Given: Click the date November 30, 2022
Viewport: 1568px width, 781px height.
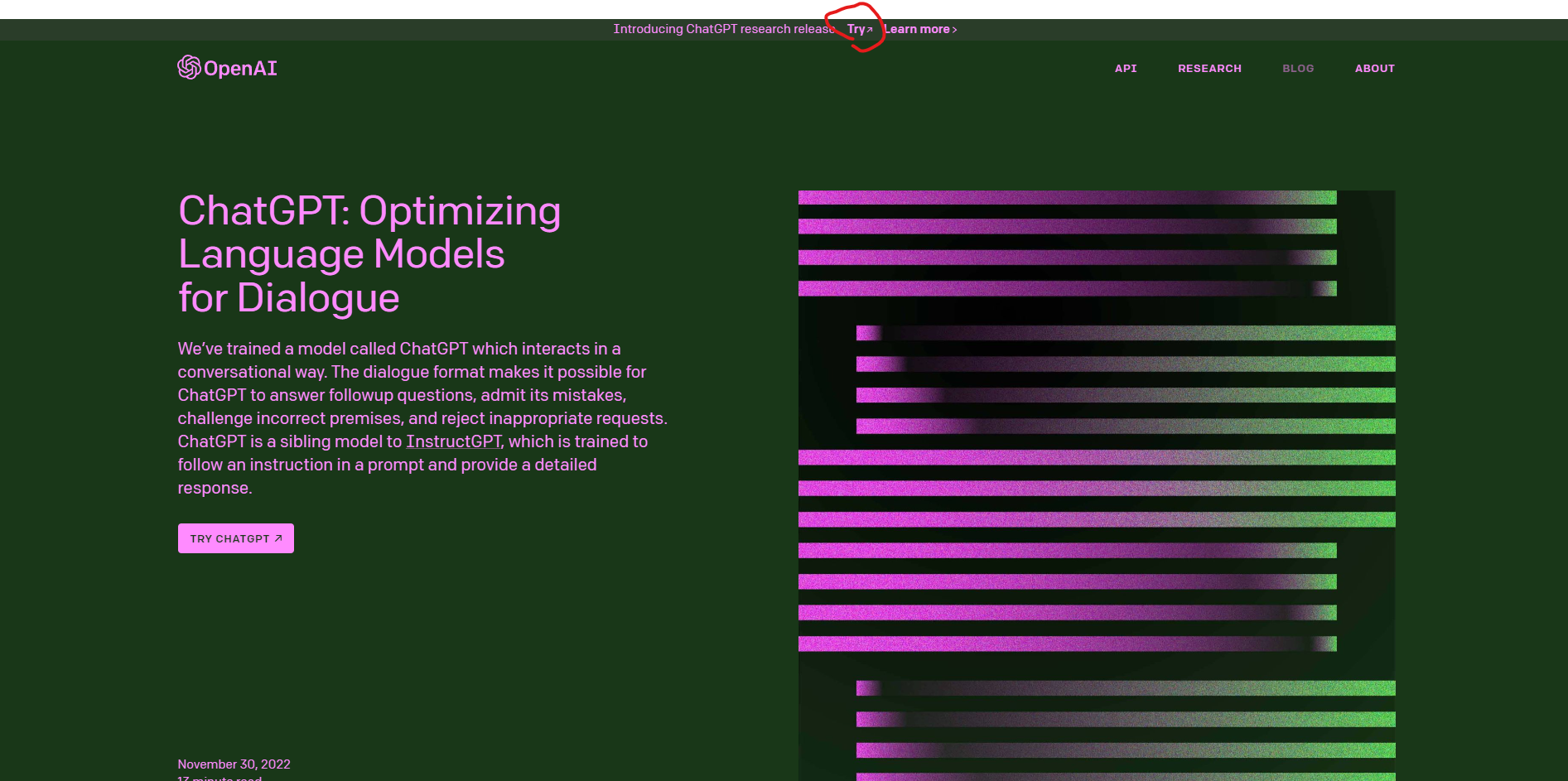Looking at the screenshot, I should coord(234,764).
